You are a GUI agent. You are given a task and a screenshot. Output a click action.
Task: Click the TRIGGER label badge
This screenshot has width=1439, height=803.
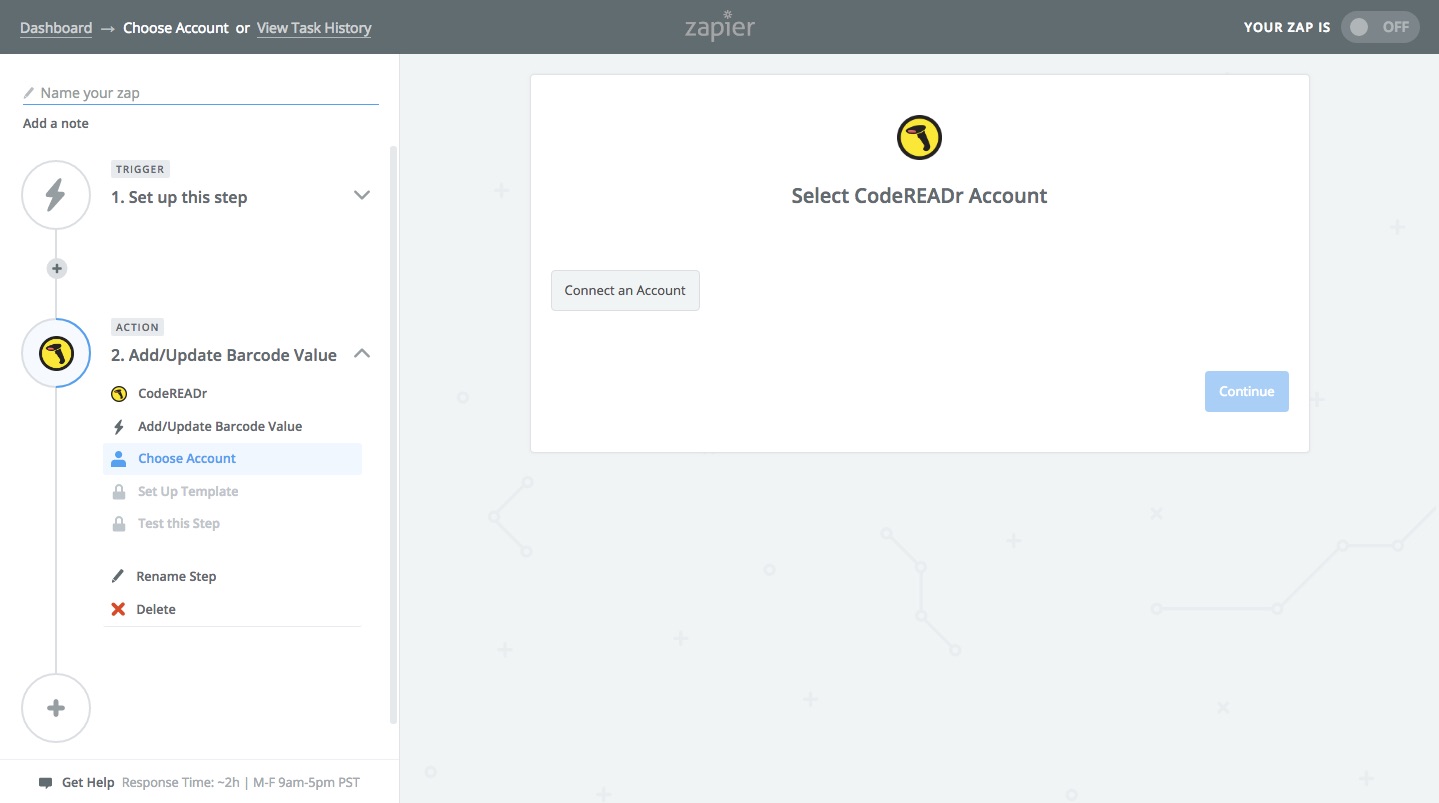[140, 169]
